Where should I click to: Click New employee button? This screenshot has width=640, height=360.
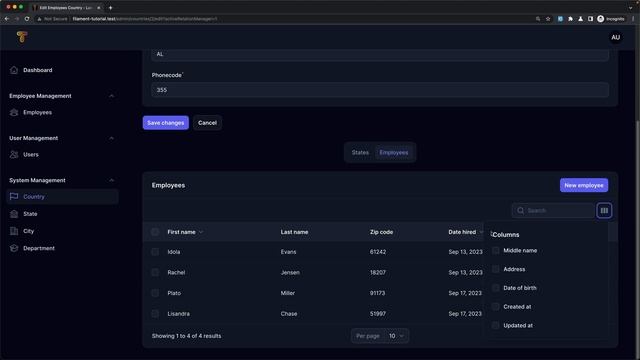(584, 185)
